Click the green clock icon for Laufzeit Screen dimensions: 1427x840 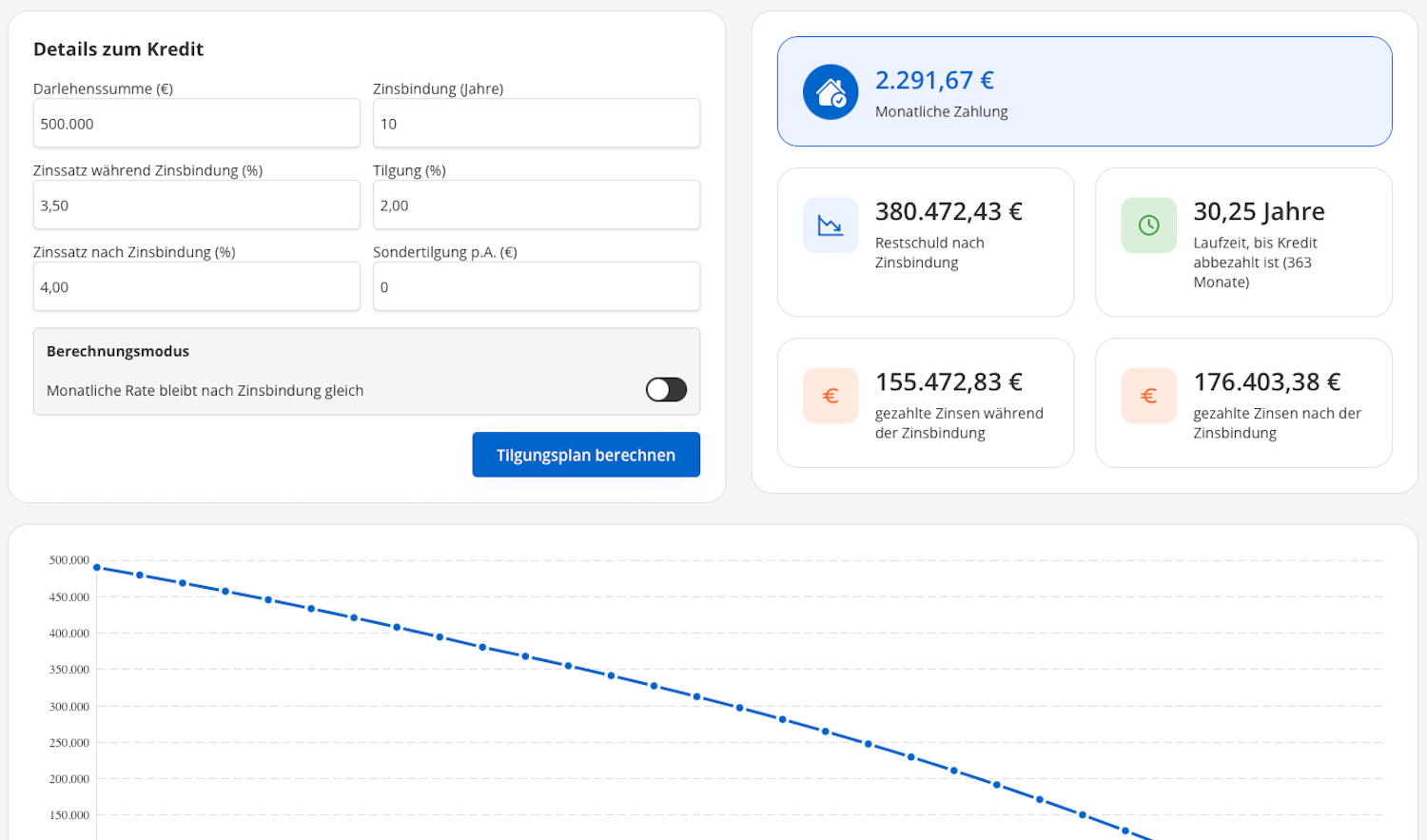tap(1148, 225)
